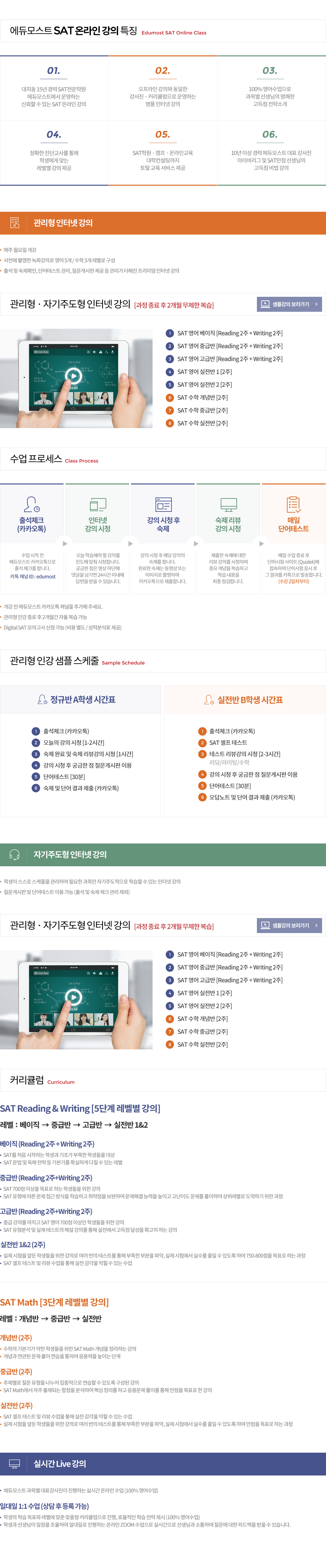
Task: Open 샘플강의 보러가기 button below the orange banner
Action: (x=289, y=304)
